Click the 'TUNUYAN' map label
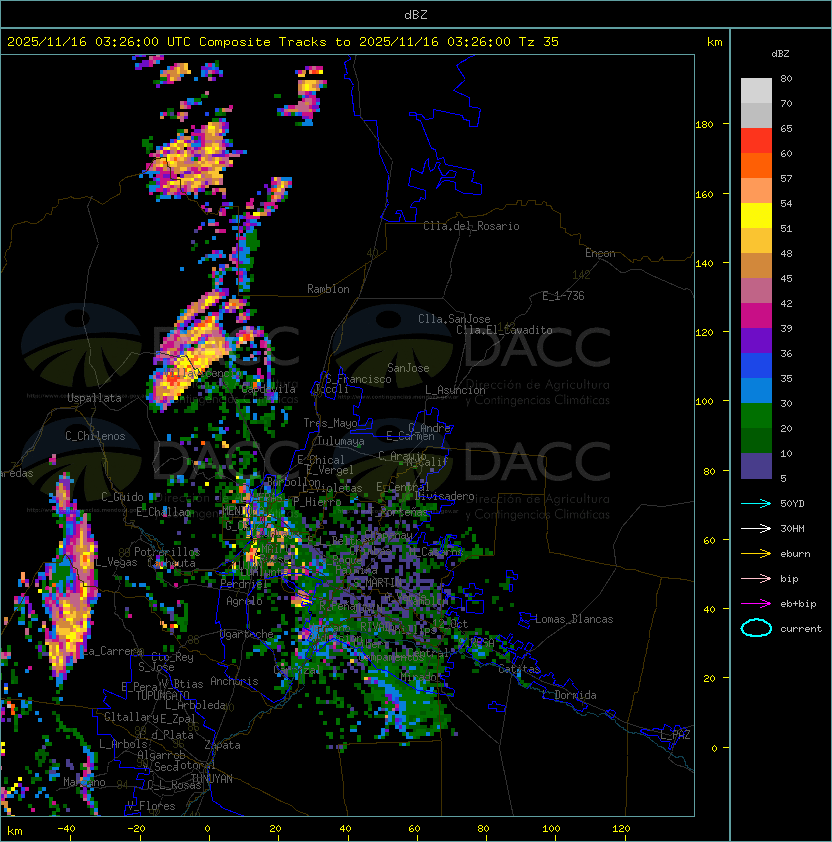This screenshot has height=842, width=832. tap(212, 779)
